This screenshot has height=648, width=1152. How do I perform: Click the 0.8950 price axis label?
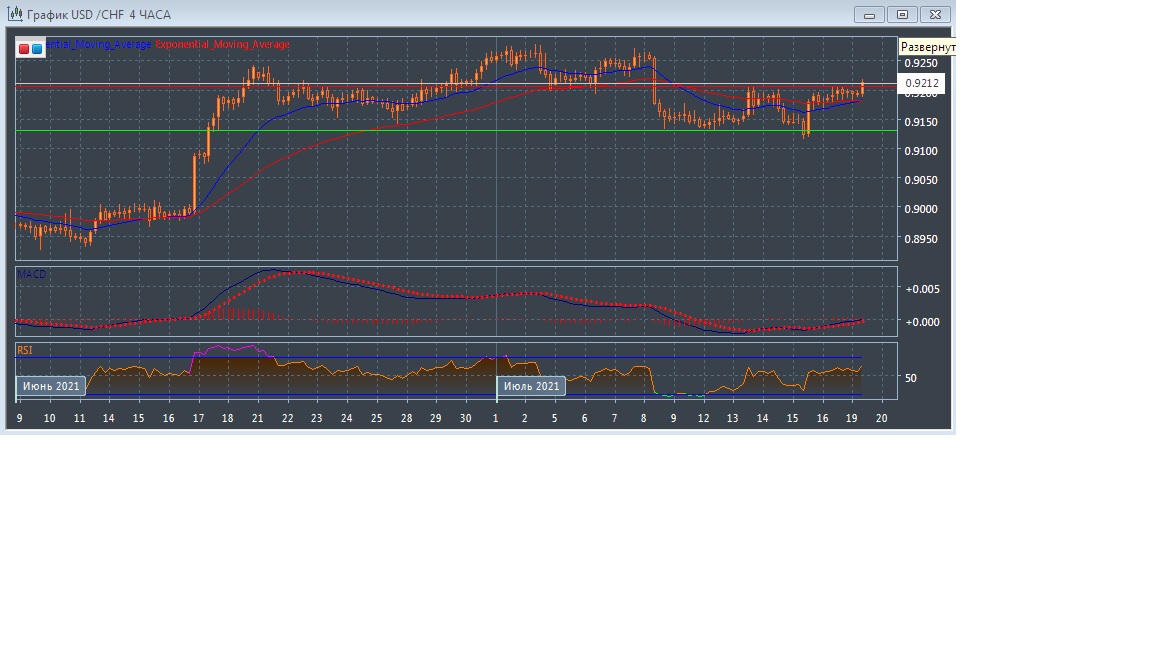[x=920, y=239]
